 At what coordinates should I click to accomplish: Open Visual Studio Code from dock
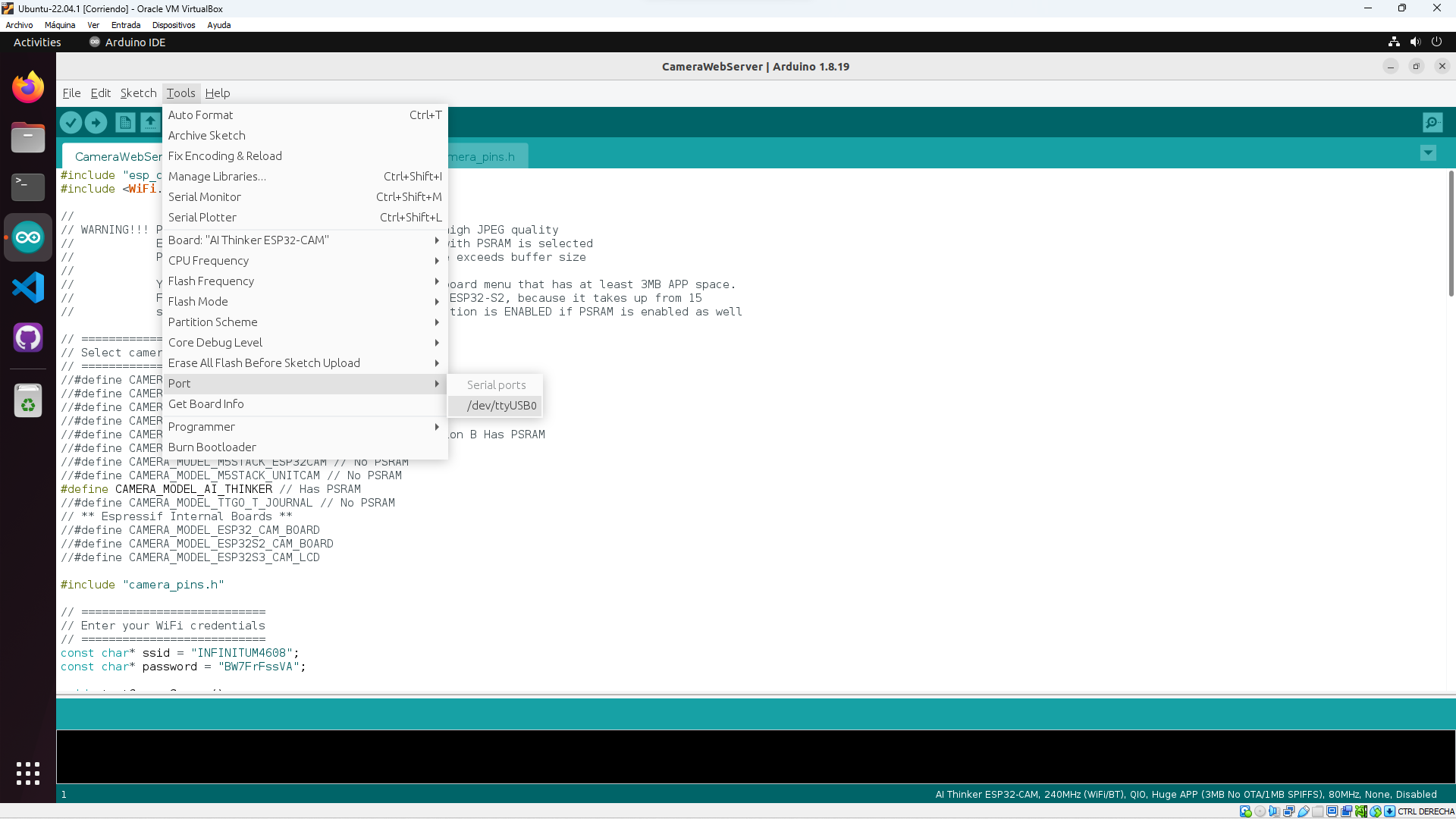28,287
